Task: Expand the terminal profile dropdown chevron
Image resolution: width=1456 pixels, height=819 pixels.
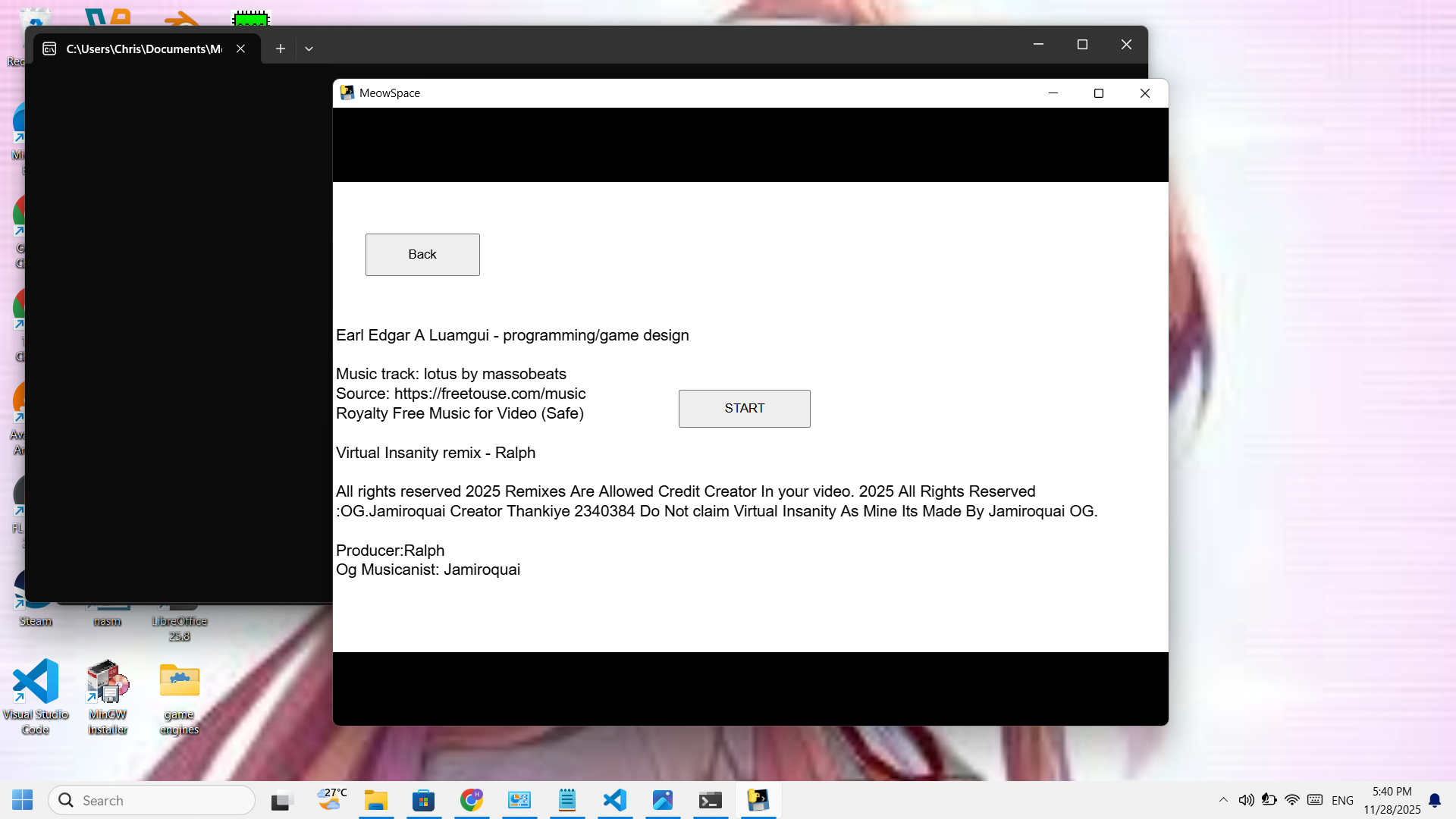Action: [x=309, y=49]
